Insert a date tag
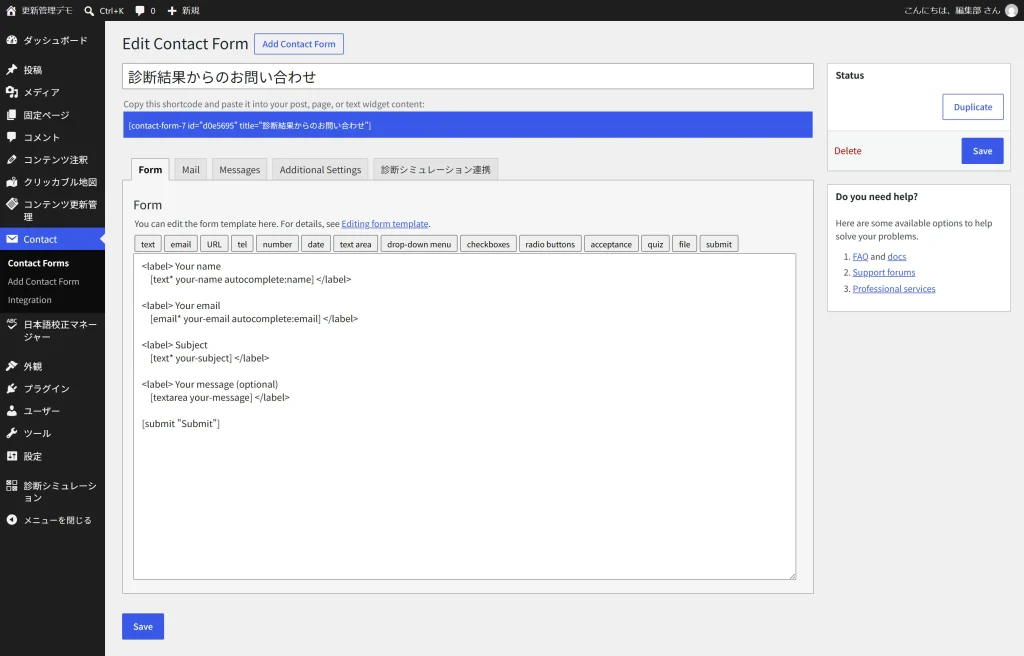Screen dimensions: 1024x656 pyautogui.click(x=316, y=244)
